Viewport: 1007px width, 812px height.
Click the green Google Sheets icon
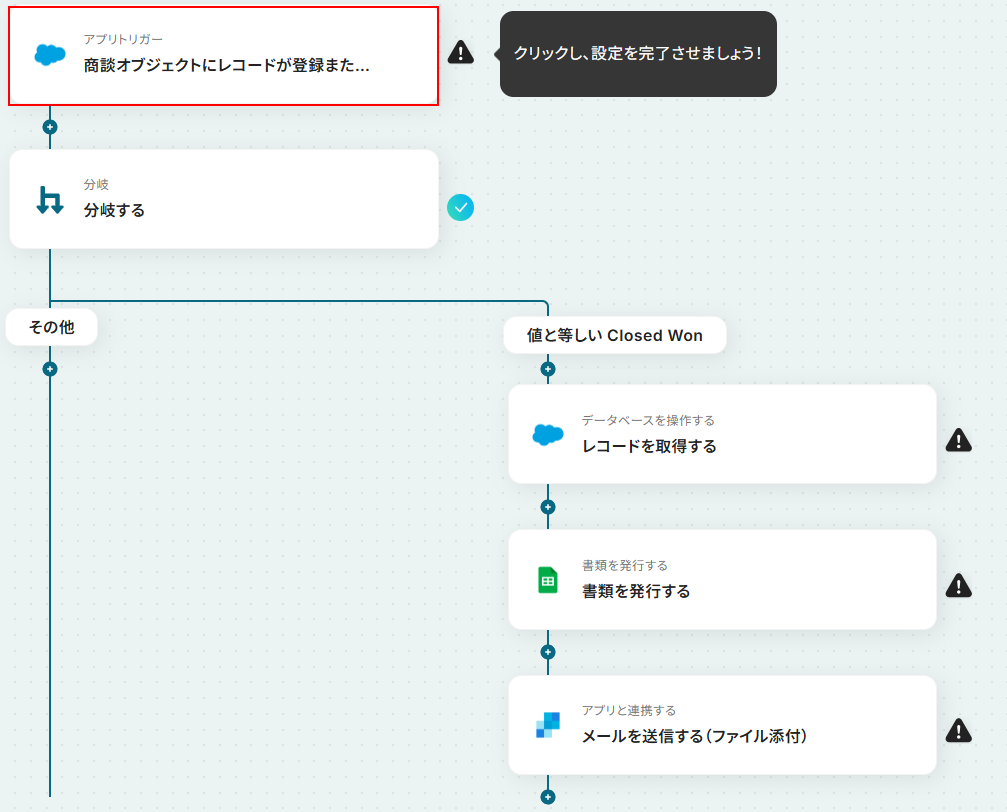pyautogui.click(x=548, y=580)
